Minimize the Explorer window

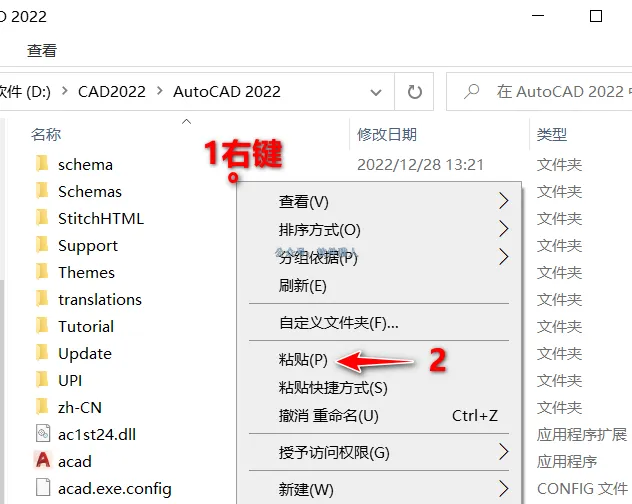pos(538,16)
